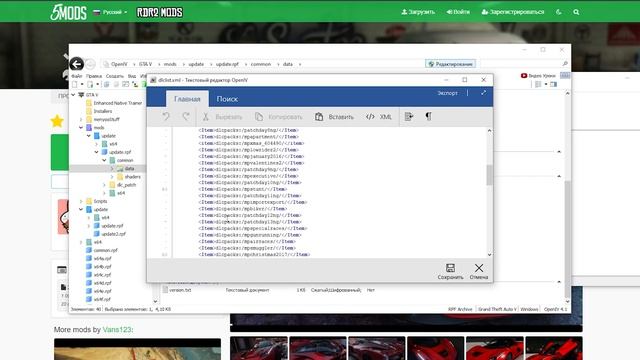
Task: Cut selection with the scissors Вырезать button
Action: pyautogui.click(x=222, y=117)
